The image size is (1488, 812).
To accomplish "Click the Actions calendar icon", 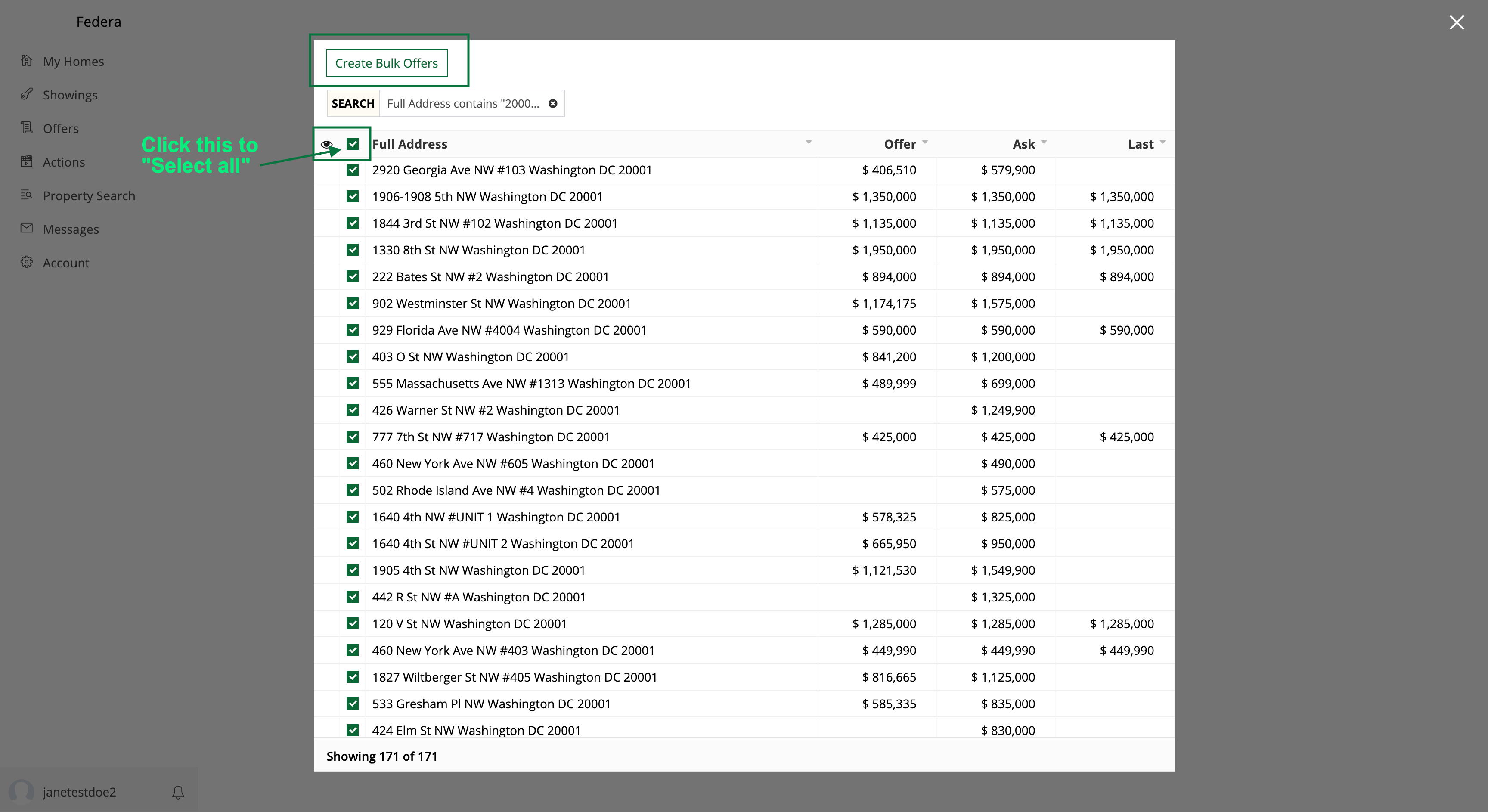I will [27, 161].
